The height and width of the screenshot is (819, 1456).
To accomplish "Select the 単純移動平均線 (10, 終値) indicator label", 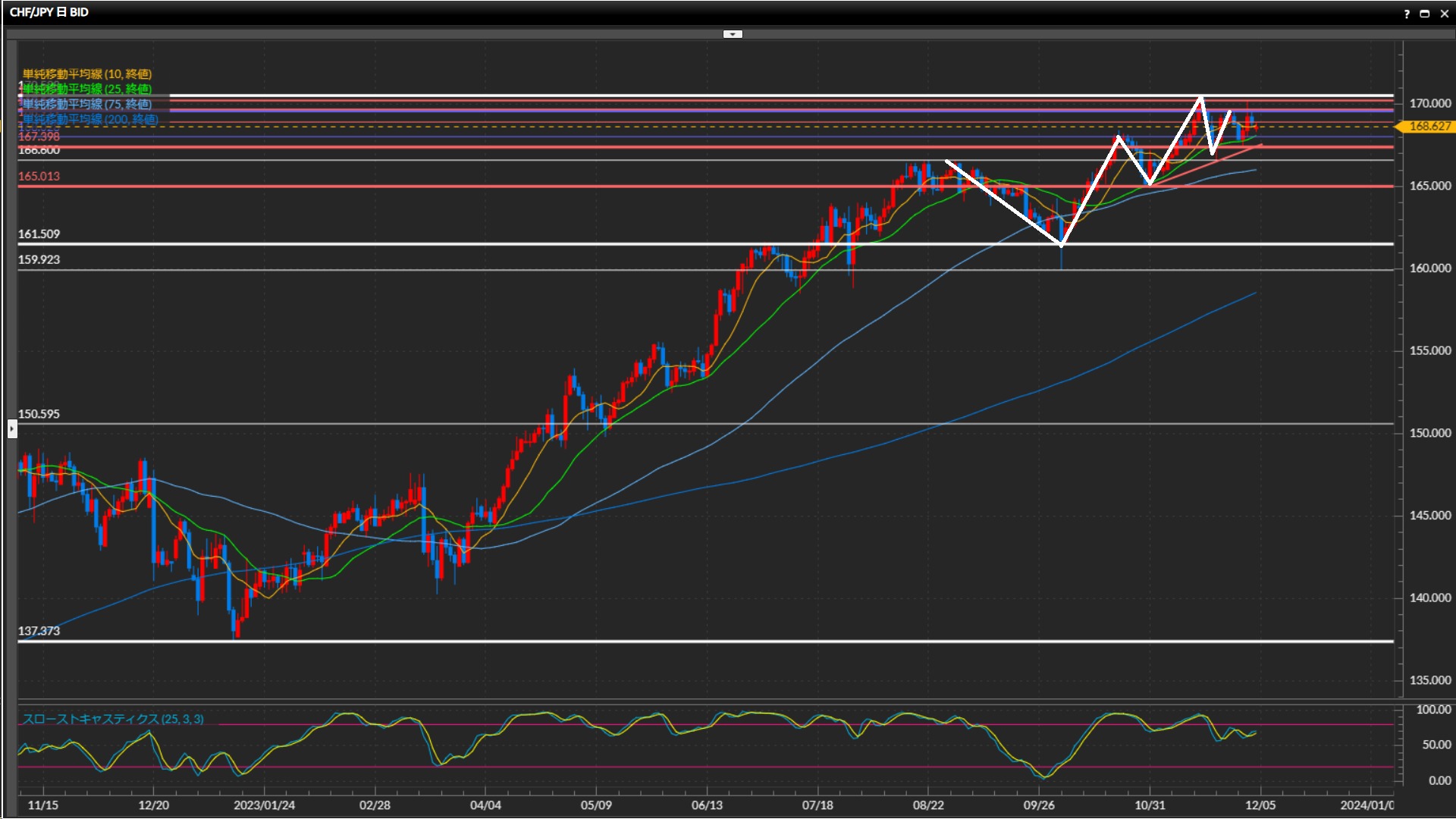I will click(87, 74).
